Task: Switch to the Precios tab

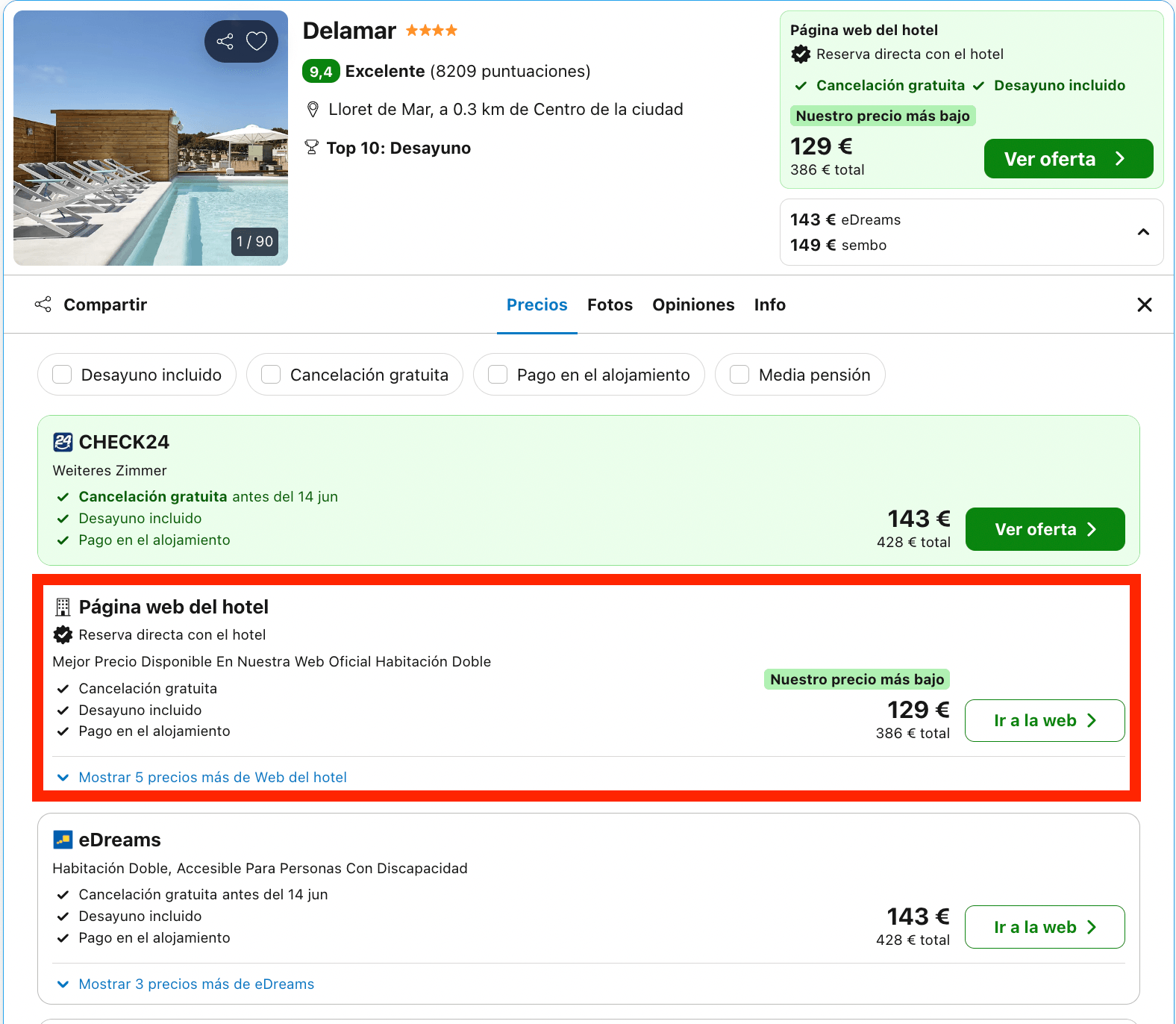Action: pyautogui.click(x=537, y=305)
